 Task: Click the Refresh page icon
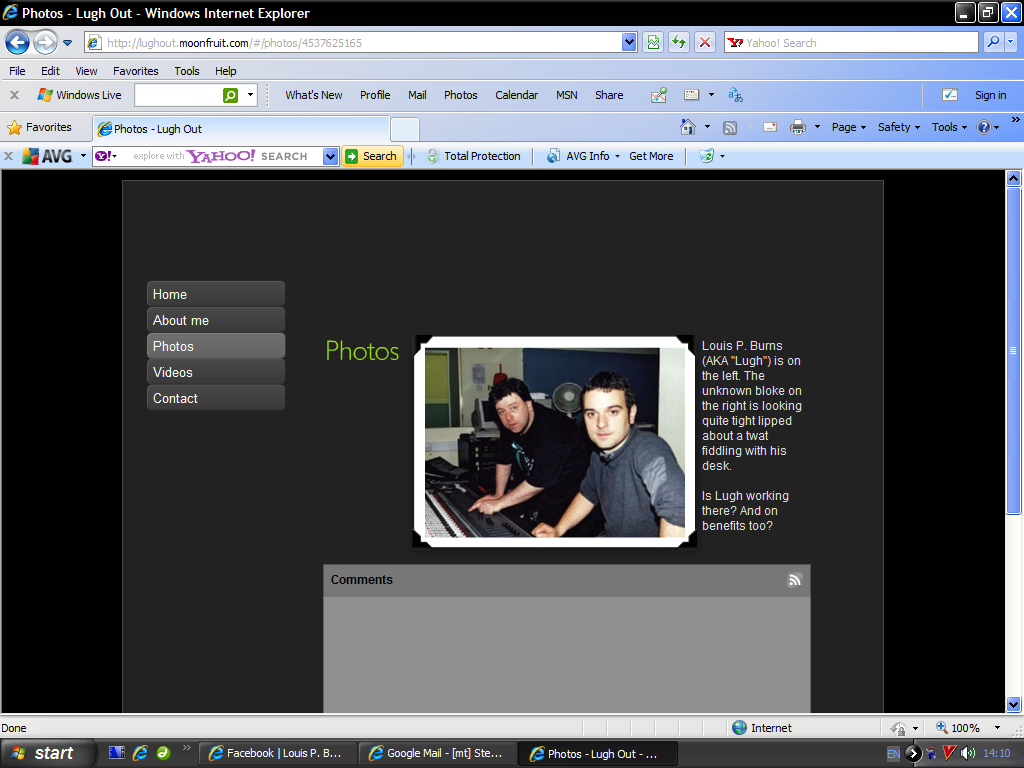click(679, 42)
